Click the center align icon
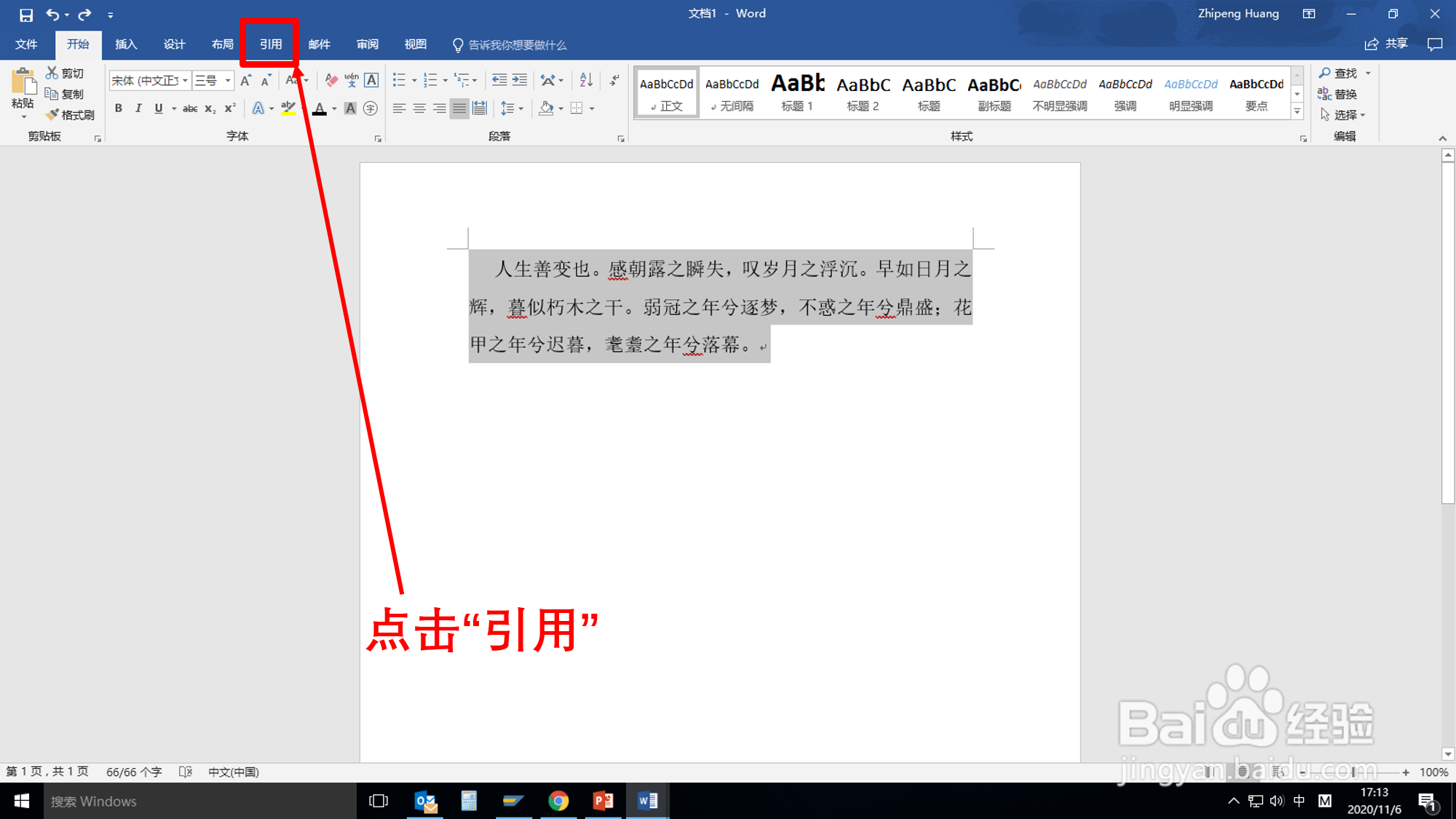Screen dimensions: 1456x819 click(x=419, y=108)
